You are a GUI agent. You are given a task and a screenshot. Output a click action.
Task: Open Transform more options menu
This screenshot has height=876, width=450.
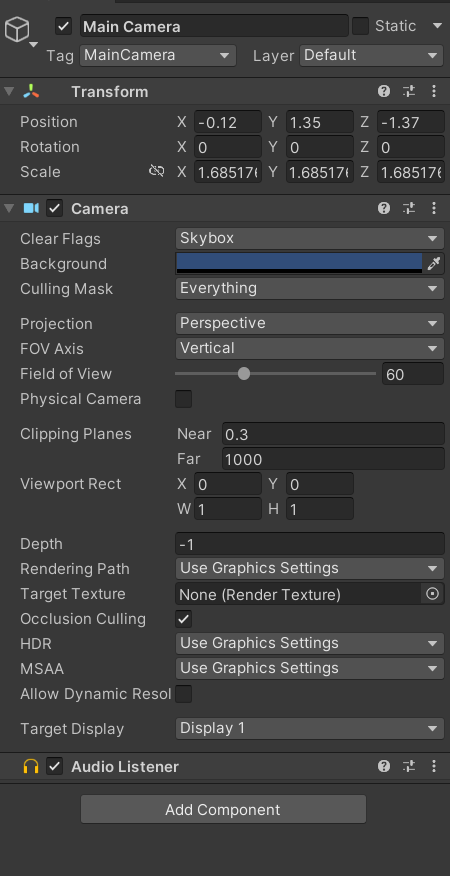[x=434, y=92]
